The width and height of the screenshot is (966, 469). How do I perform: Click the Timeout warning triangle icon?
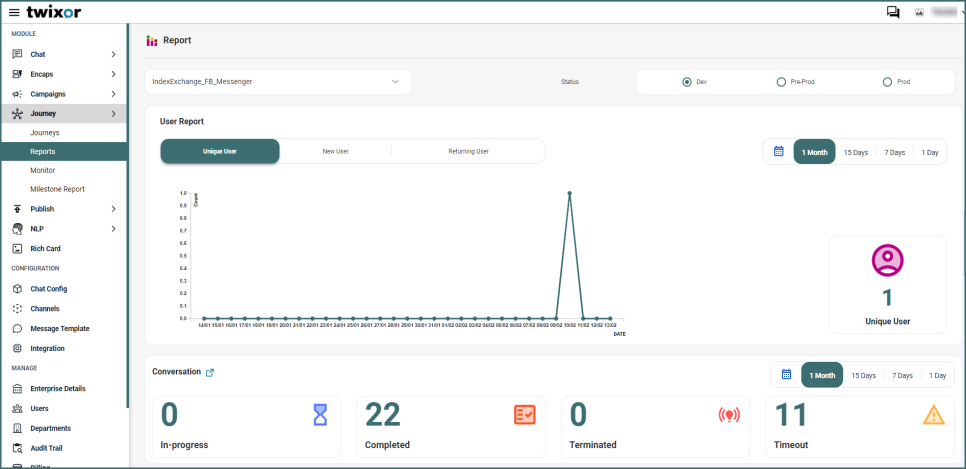pyautogui.click(x=933, y=415)
